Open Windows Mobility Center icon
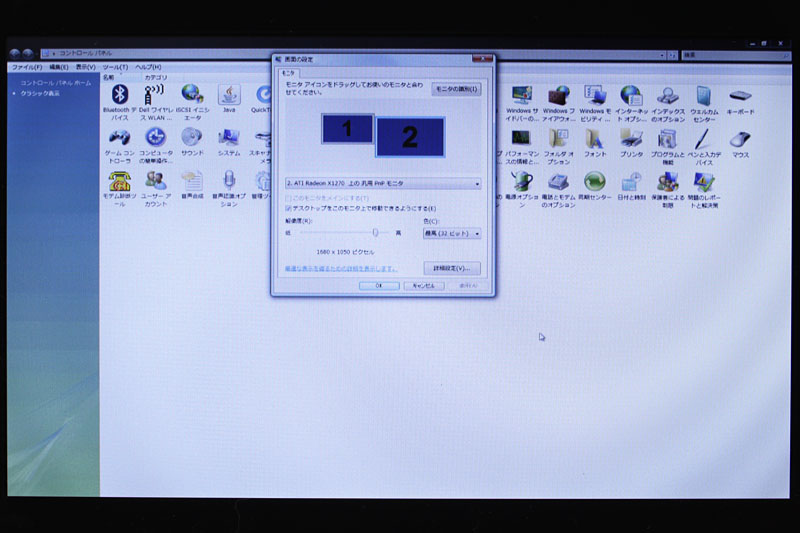 point(594,95)
